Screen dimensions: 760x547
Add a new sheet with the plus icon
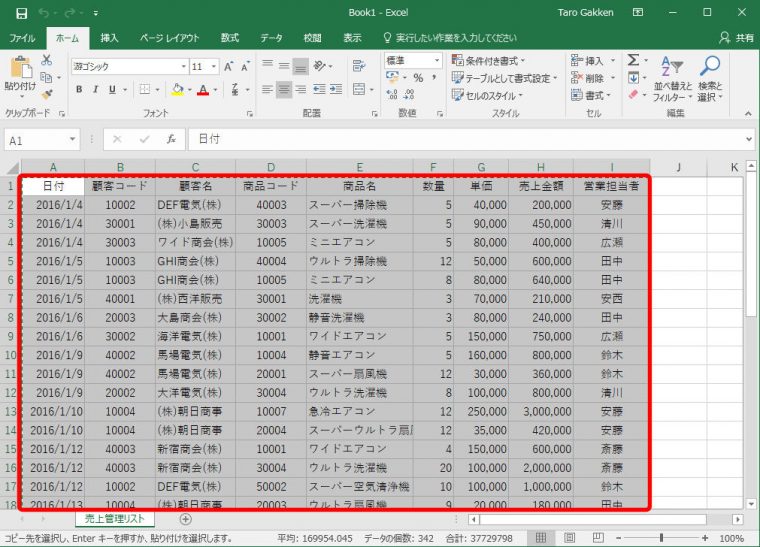185,519
